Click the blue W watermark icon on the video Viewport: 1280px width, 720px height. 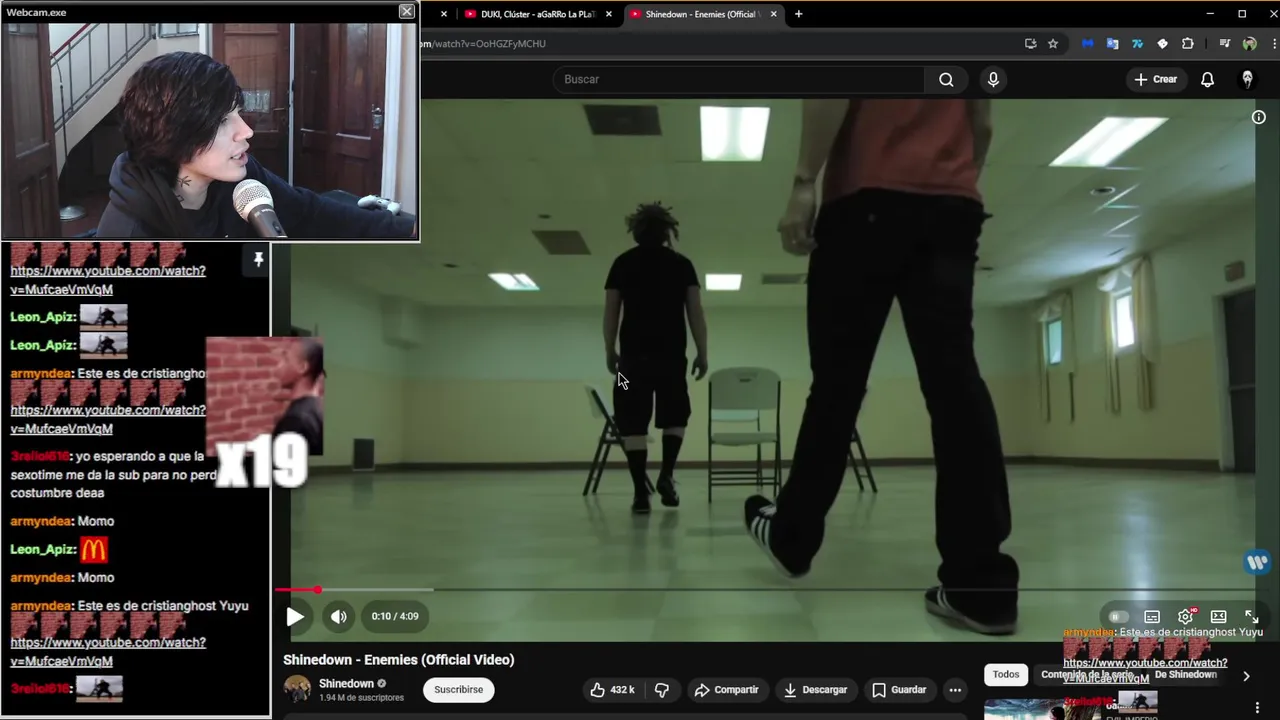[x=1257, y=562]
